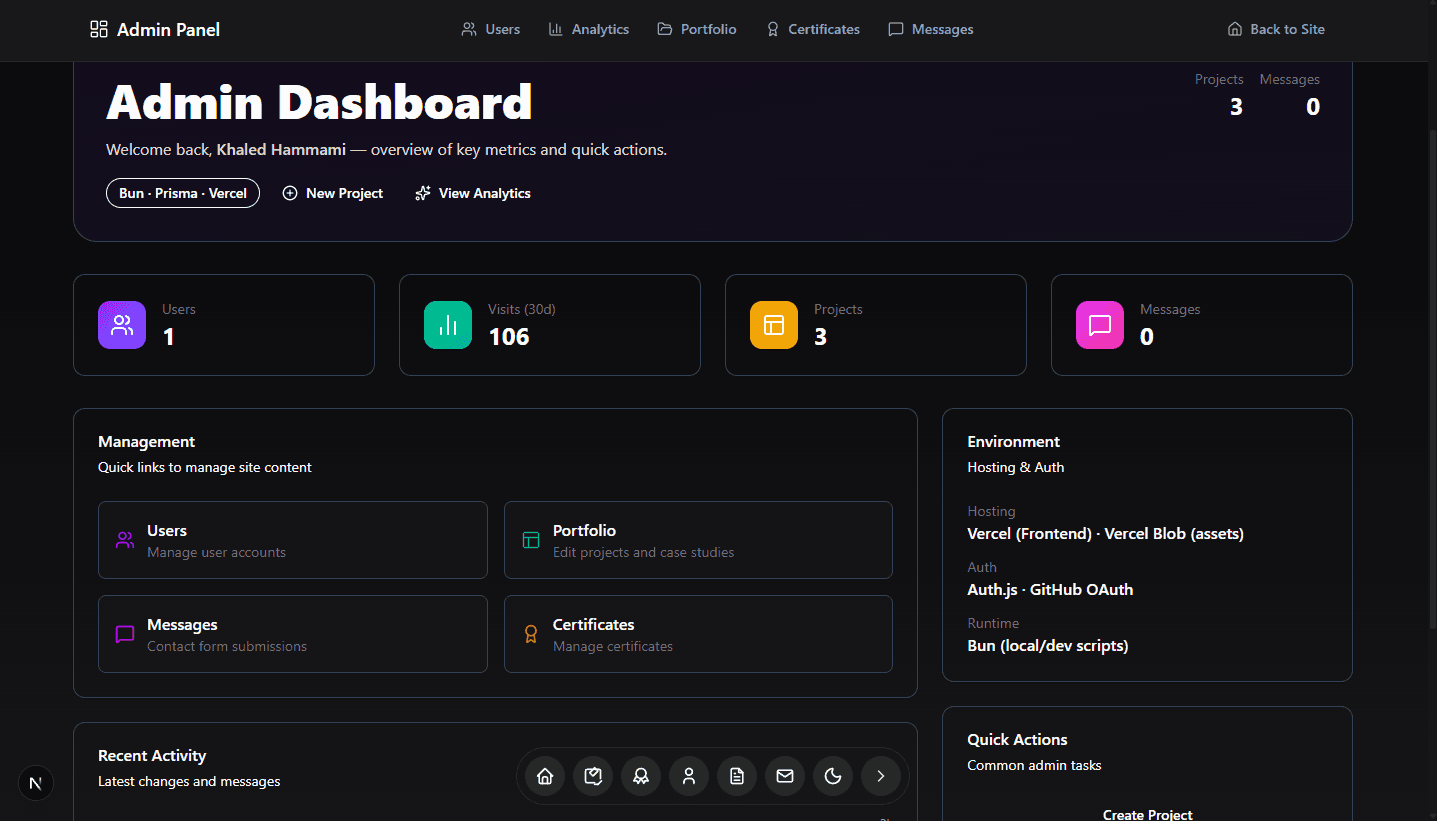Click the envelope mail icon in the dock
The height and width of the screenshot is (821, 1437).
coord(785,776)
